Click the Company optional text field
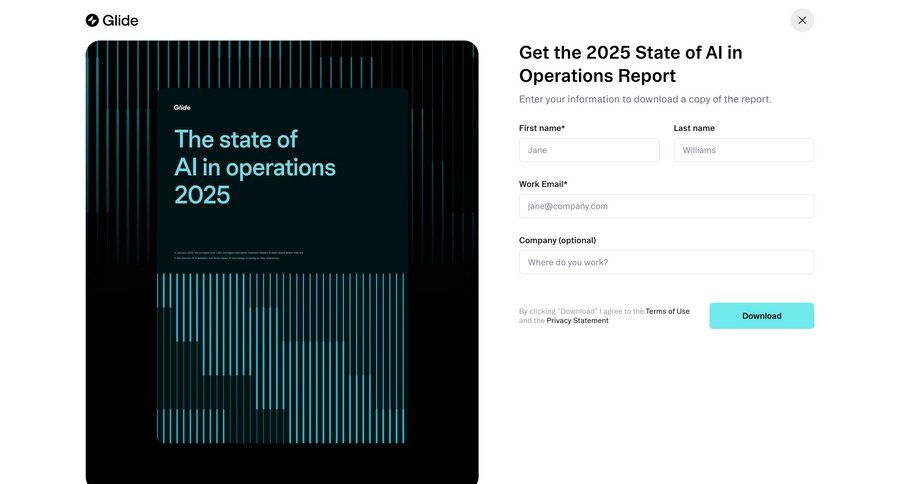The image size is (900, 484). pos(666,262)
